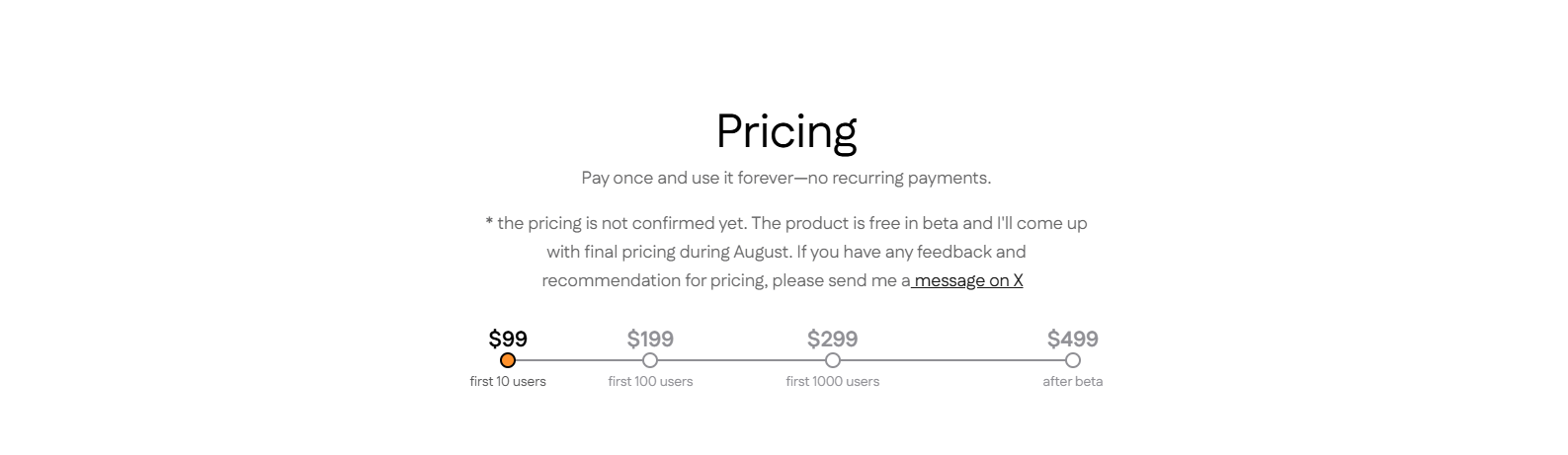Click "the pricing is not confirmed yet" text
The width and height of the screenshot is (1568, 455).
[x=620, y=223]
